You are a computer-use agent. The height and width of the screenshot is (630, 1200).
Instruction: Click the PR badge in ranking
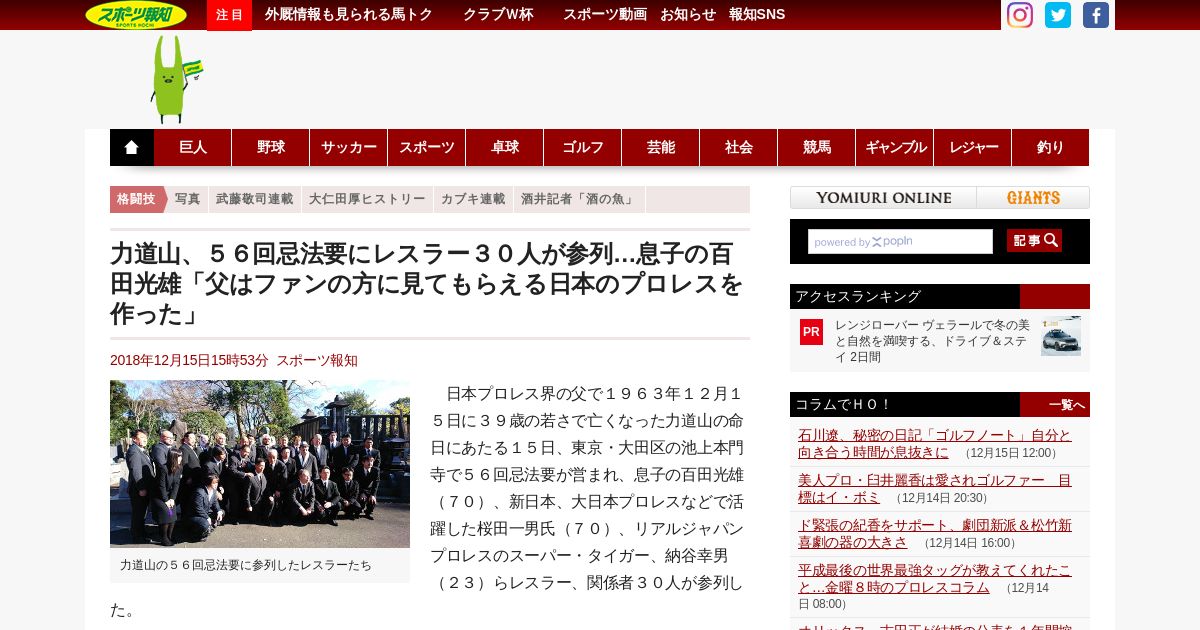tap(811, 332)
